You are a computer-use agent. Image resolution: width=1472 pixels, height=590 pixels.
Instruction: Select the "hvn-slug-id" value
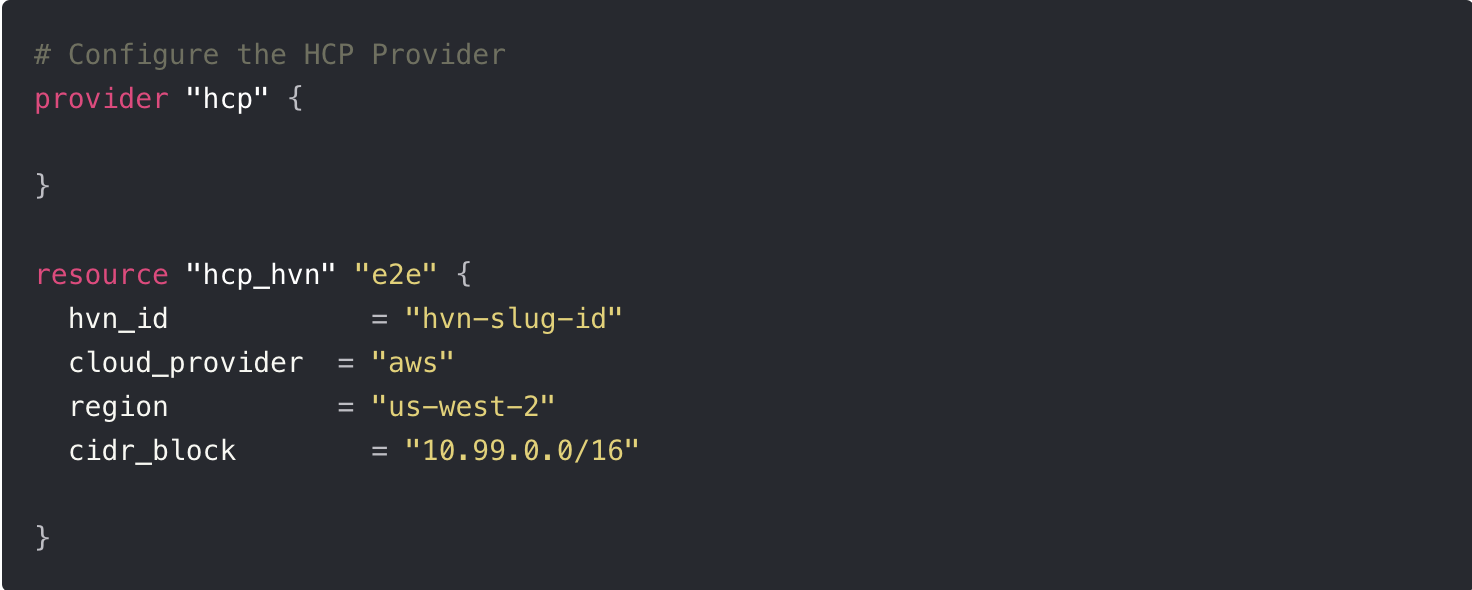[x=514, y=319]
